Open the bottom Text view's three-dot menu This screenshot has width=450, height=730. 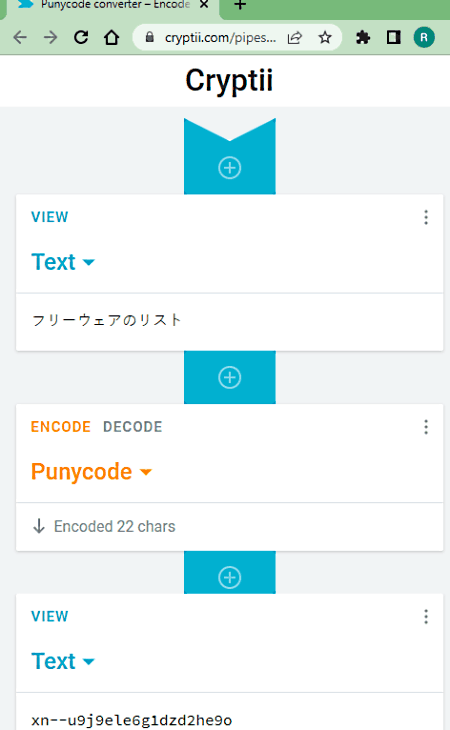(426, 617)
